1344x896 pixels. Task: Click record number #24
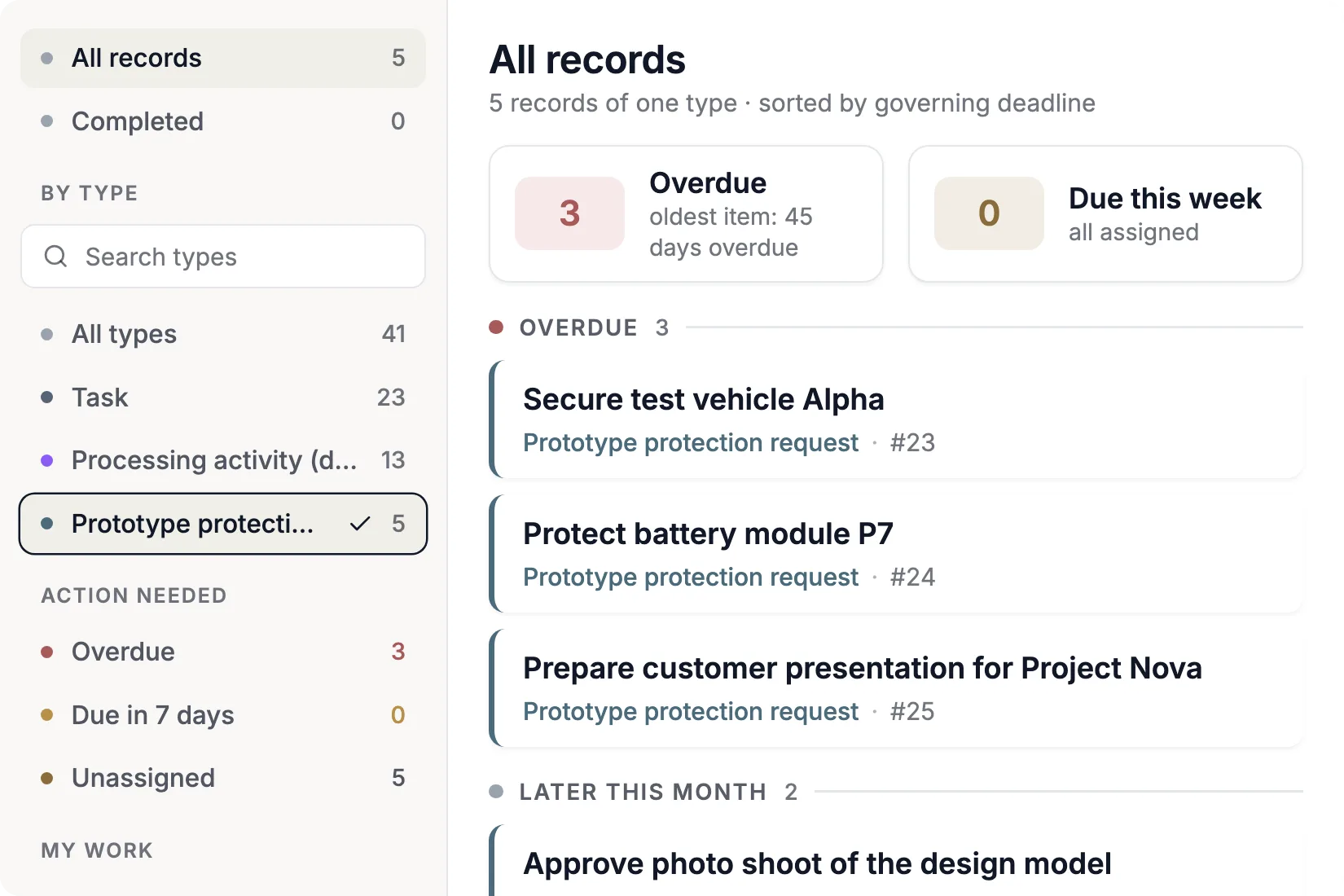[912, 578]
